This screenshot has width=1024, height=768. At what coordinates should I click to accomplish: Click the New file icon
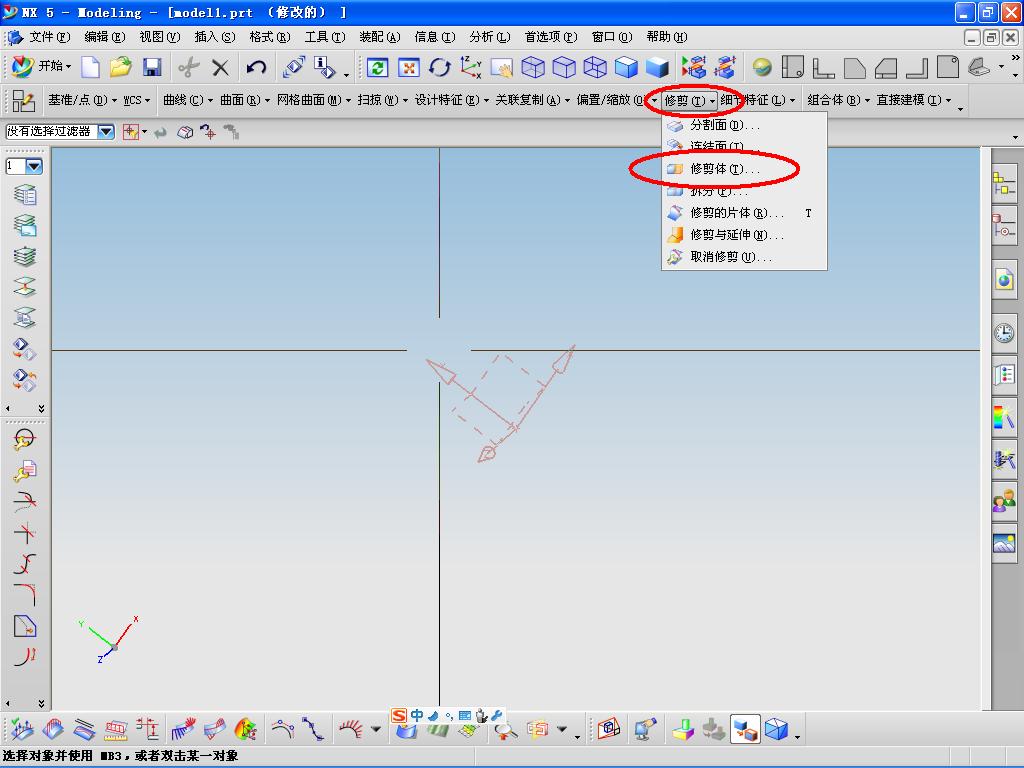(x=90, y=67)
